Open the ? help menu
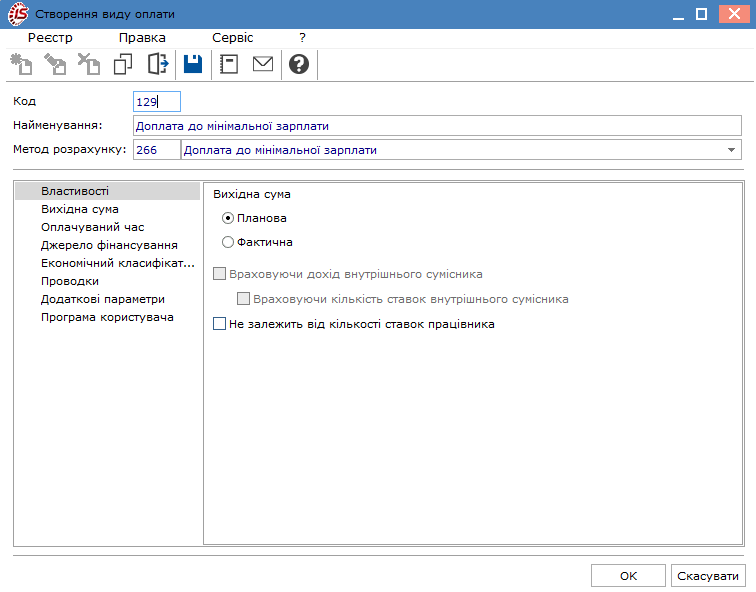 (x=302, y=38)
